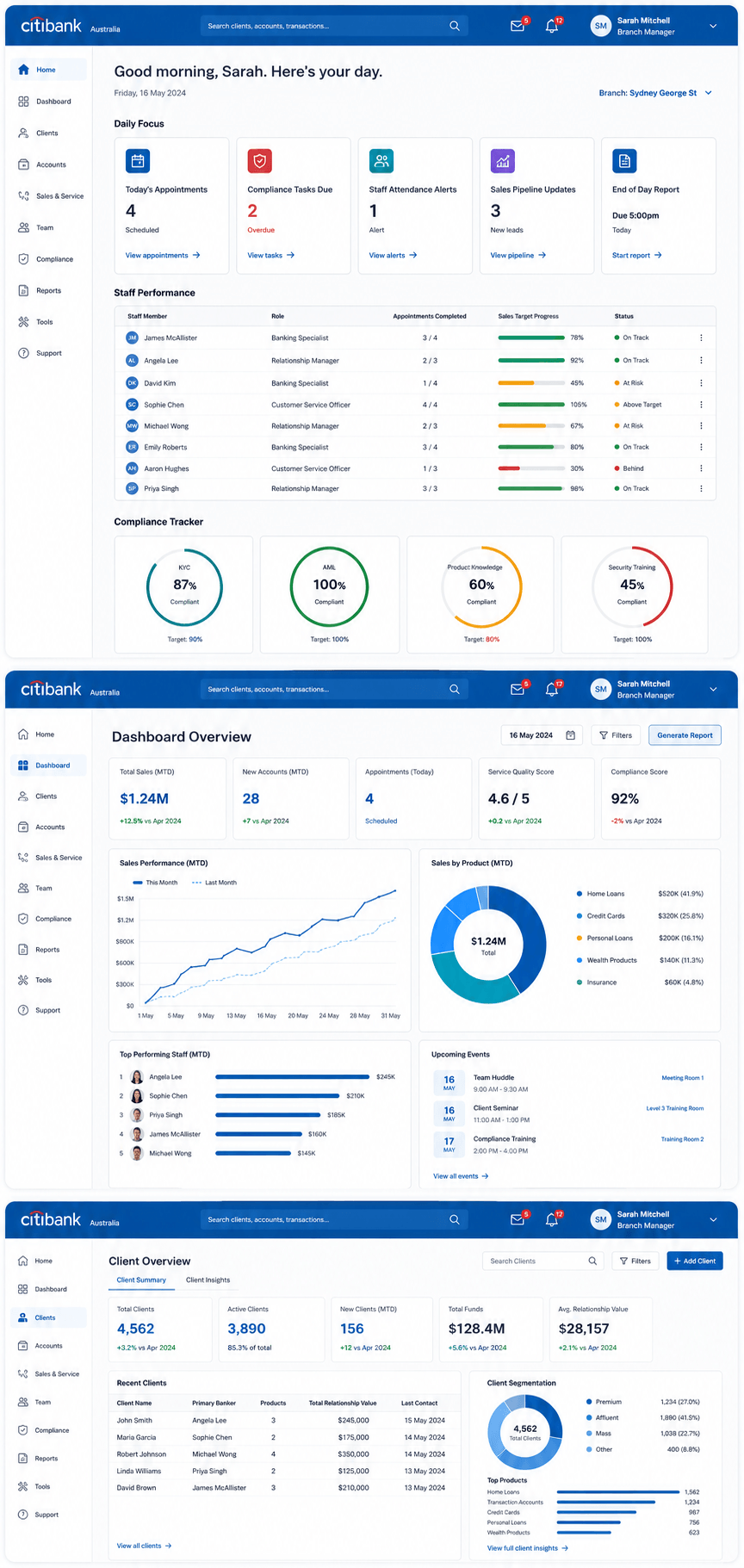Viewport: 744px width, 1568px height.
Task: Expand the profile chevron in Home screen header
Action: click(x=713, y=26)
